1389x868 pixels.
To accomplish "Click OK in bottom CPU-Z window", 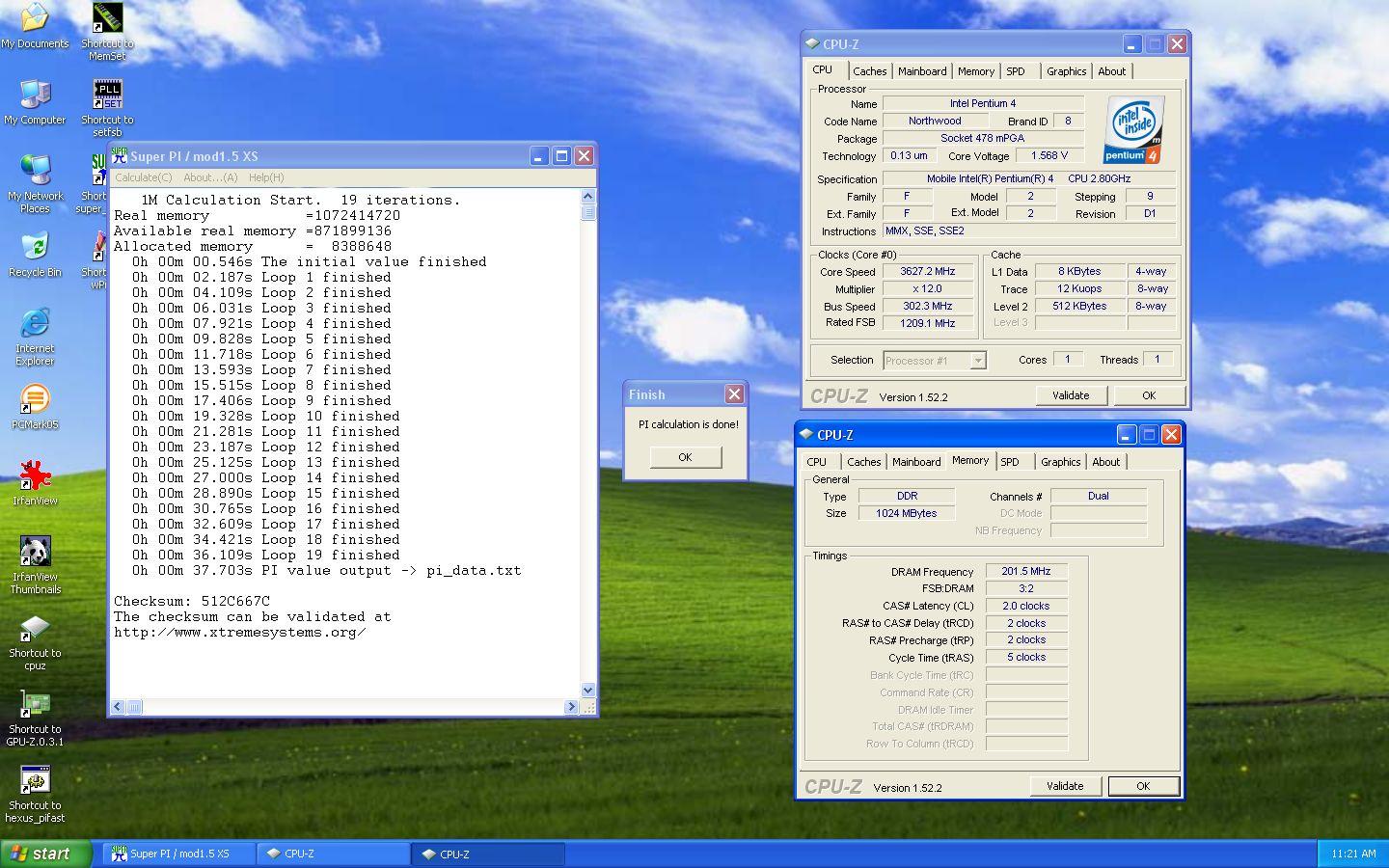I will coord(1143,786).
